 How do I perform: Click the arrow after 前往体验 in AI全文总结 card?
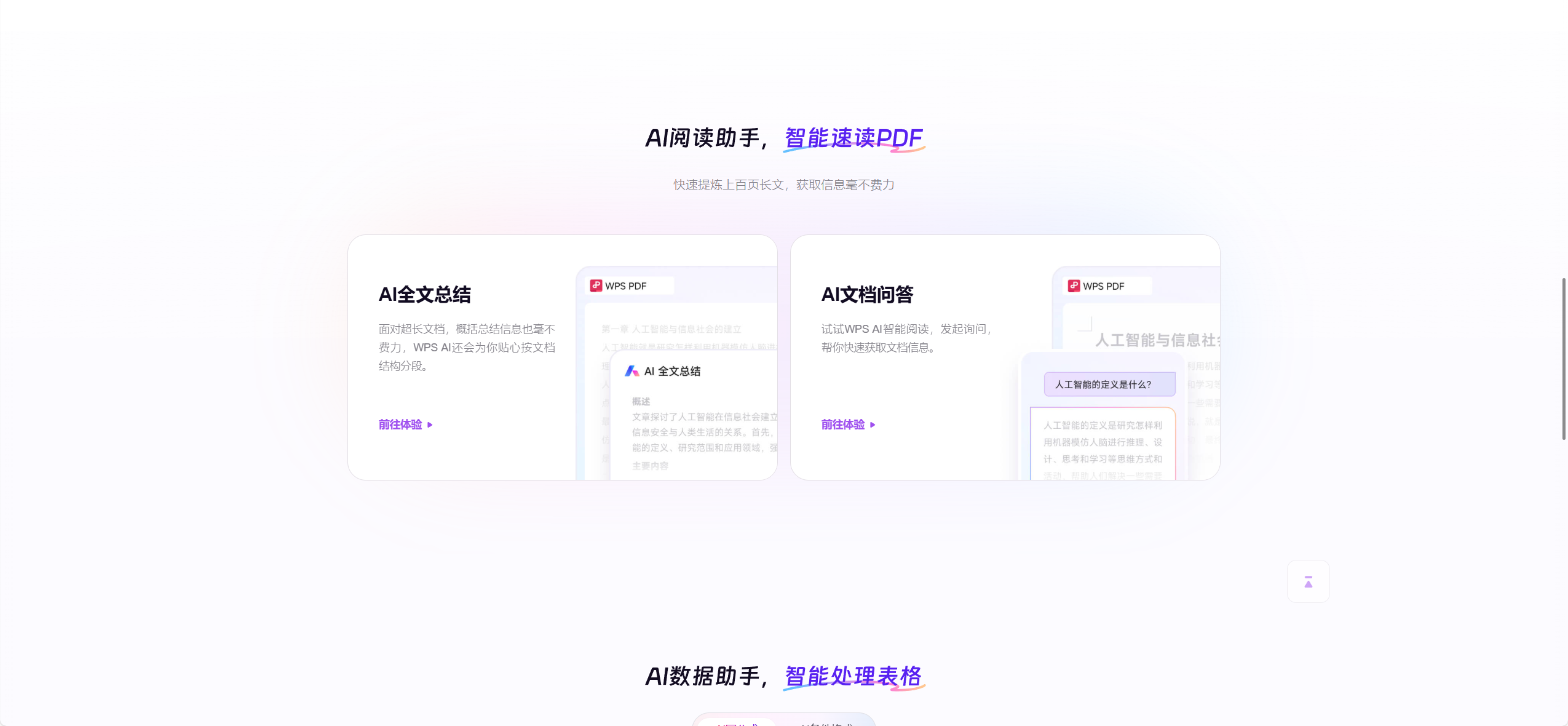click(x=430, y=425)
